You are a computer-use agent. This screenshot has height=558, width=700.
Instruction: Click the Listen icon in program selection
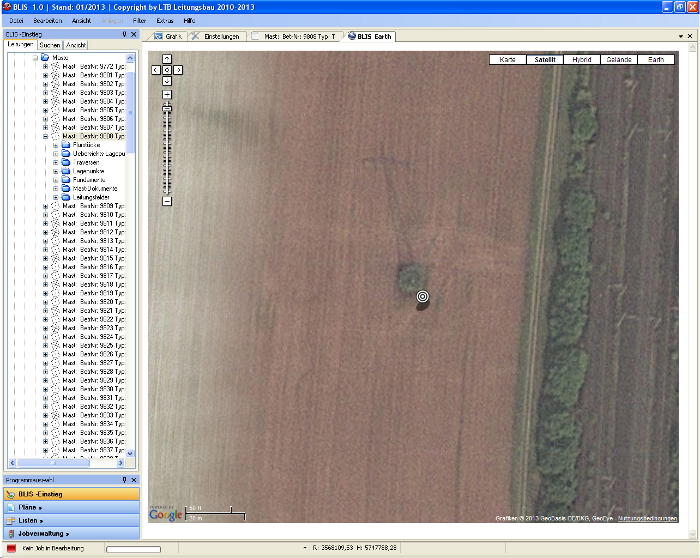pos(11,521)
